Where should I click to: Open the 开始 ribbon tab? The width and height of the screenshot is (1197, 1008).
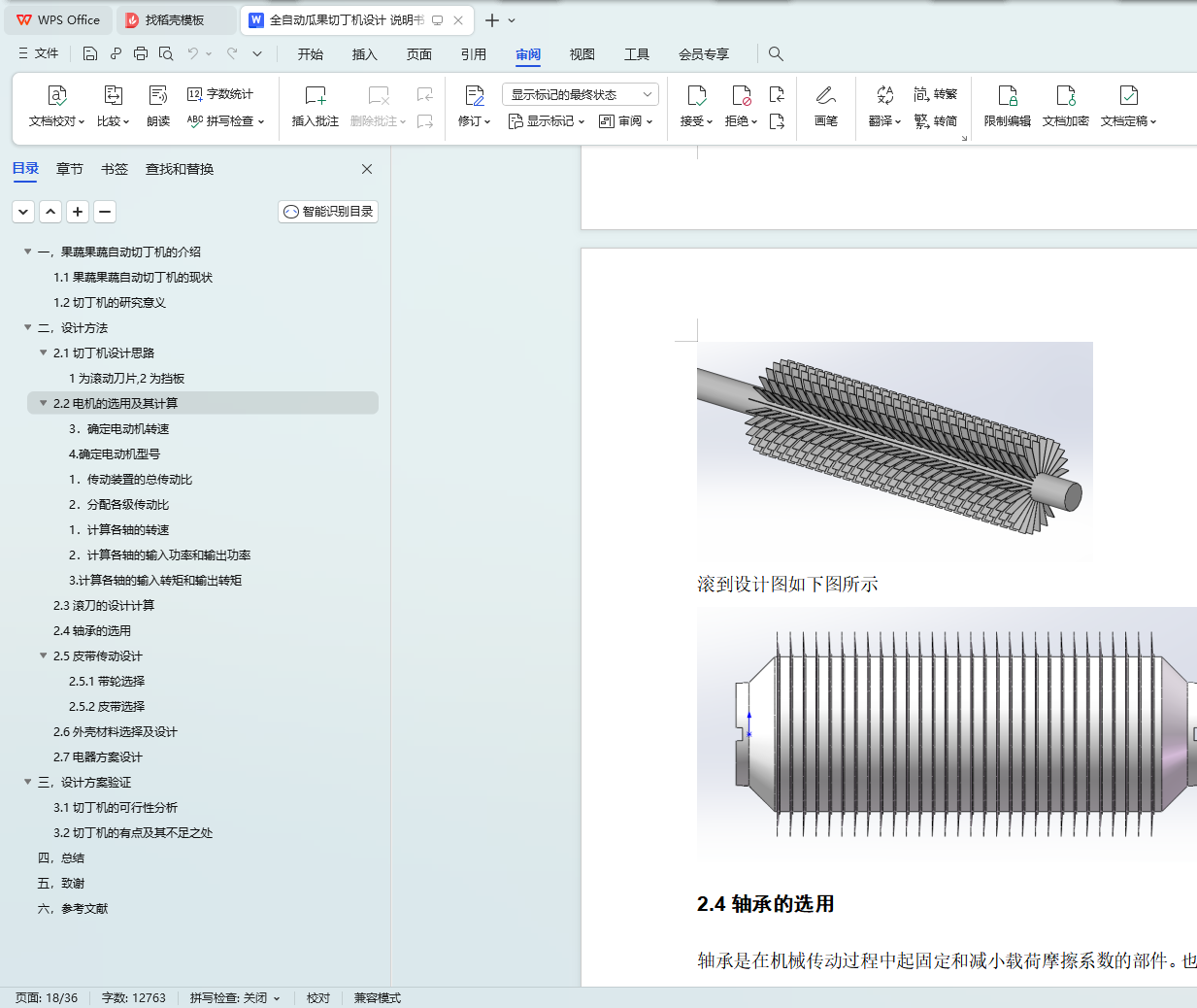coord(311,54)
